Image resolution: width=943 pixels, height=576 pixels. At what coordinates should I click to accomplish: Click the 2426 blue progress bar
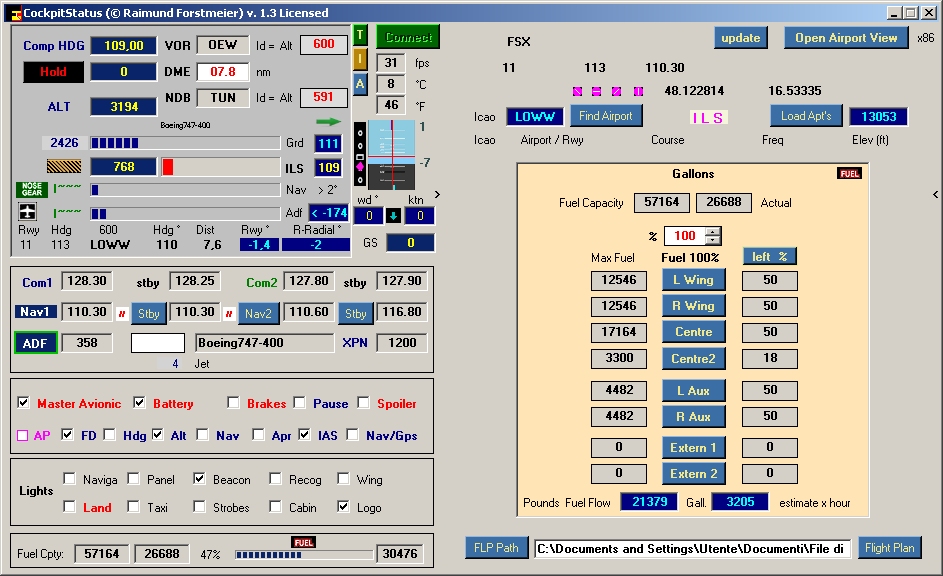point(185,142)
